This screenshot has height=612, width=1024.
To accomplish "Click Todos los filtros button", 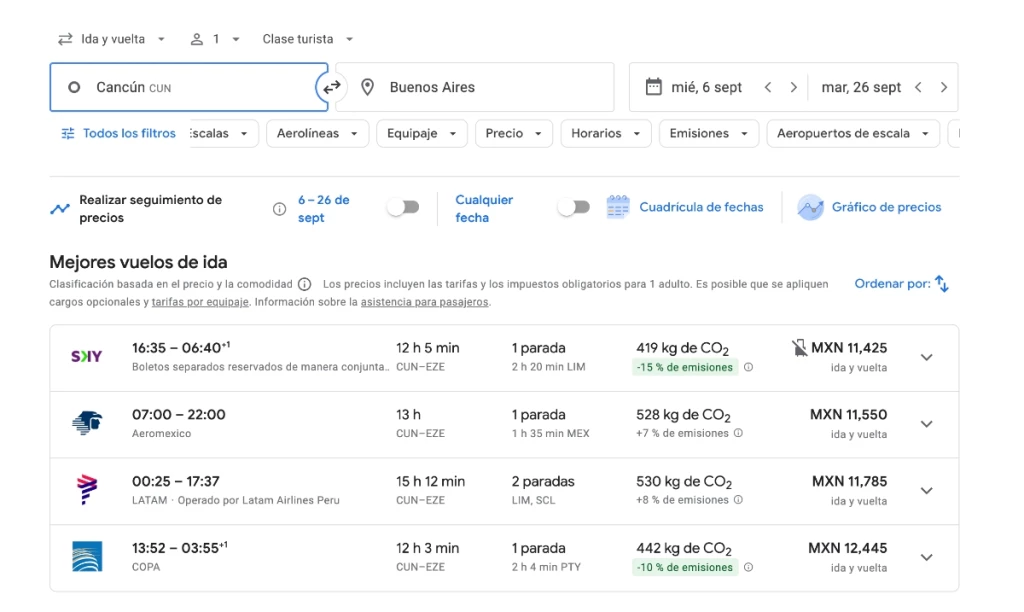I will coord(118,133).
